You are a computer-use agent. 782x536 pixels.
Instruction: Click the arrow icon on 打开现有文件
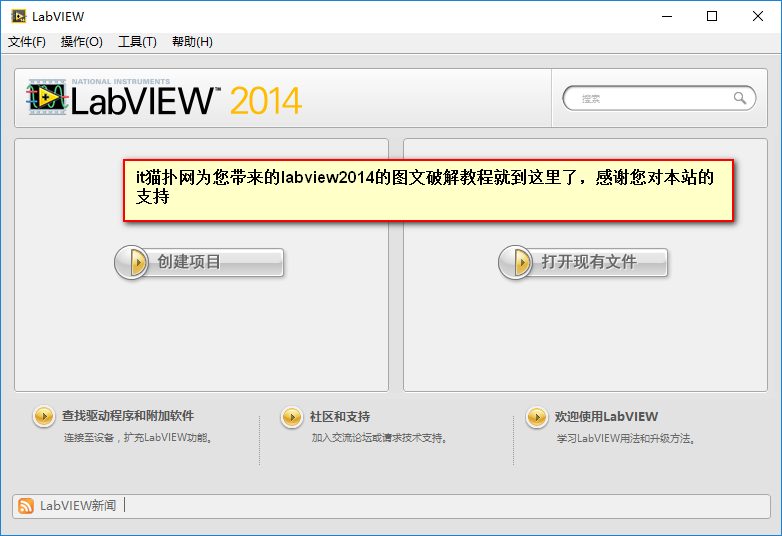tap(516, 262)
